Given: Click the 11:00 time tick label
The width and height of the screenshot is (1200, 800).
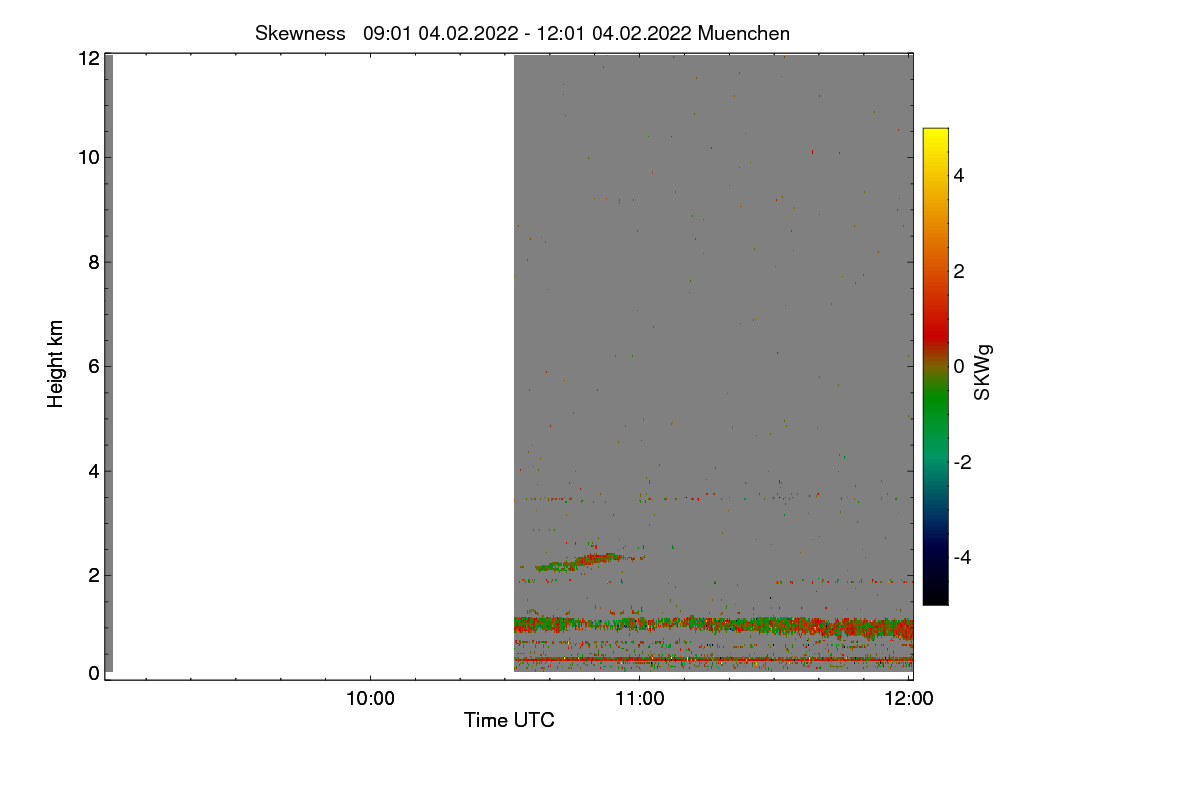Looking at the screenshot, I should 640,700.
